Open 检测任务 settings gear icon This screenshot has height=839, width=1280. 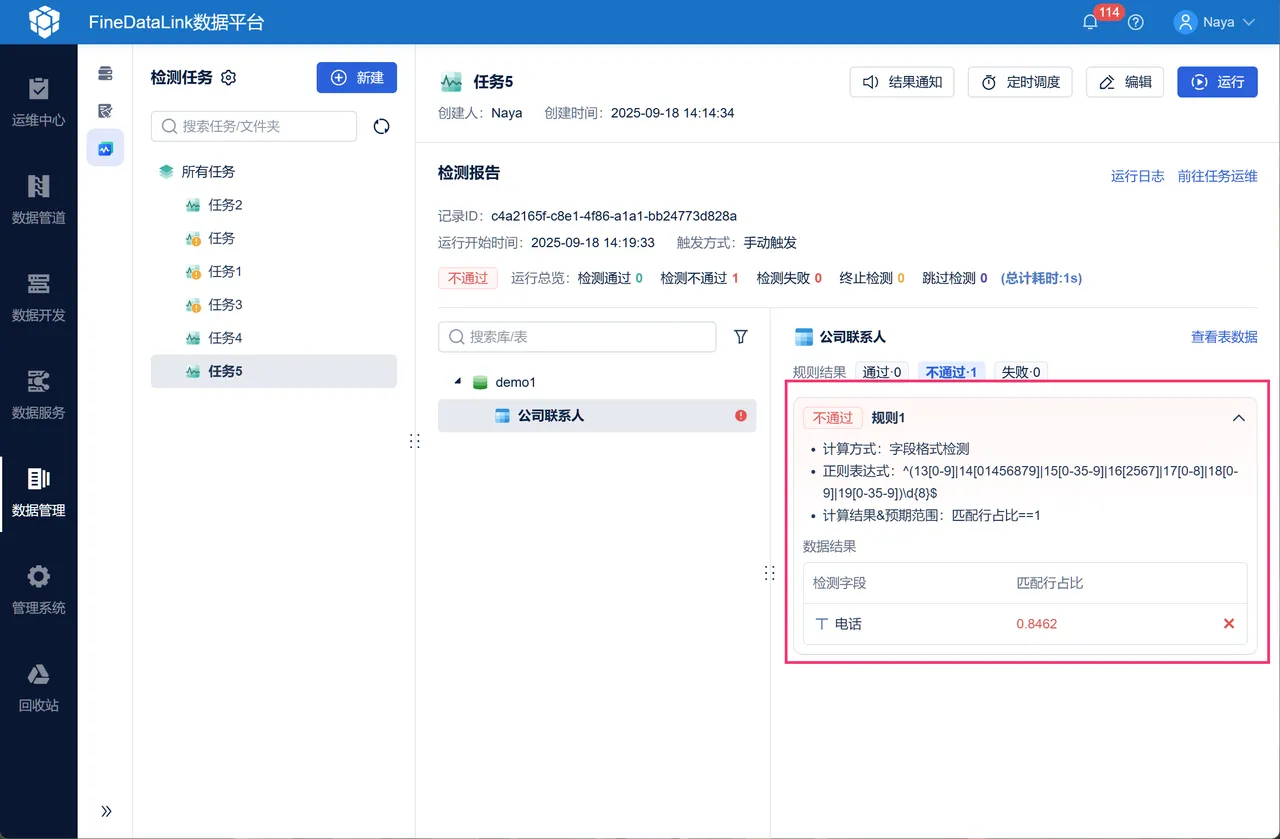pos(228,78)
